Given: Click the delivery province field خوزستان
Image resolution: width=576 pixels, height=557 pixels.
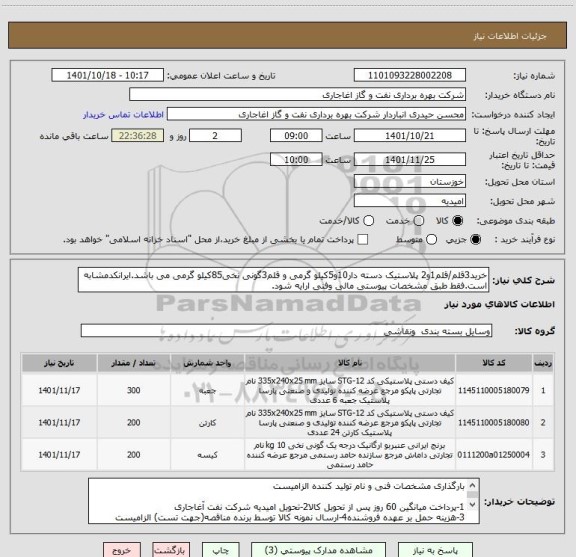Looking at the screenshot, I should coord(410,182).
